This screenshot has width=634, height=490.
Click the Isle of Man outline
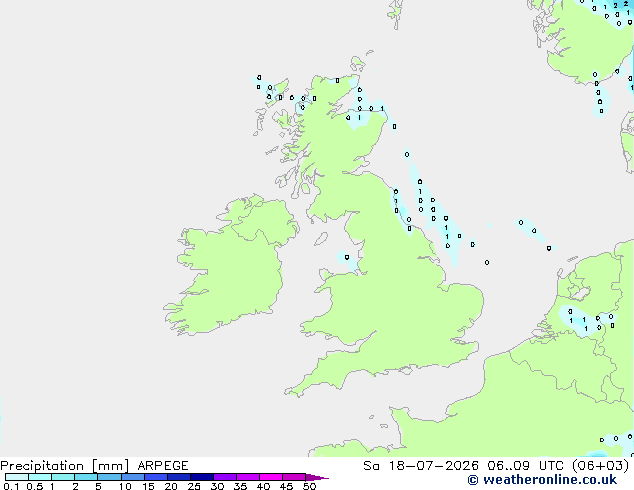[321, 239]
